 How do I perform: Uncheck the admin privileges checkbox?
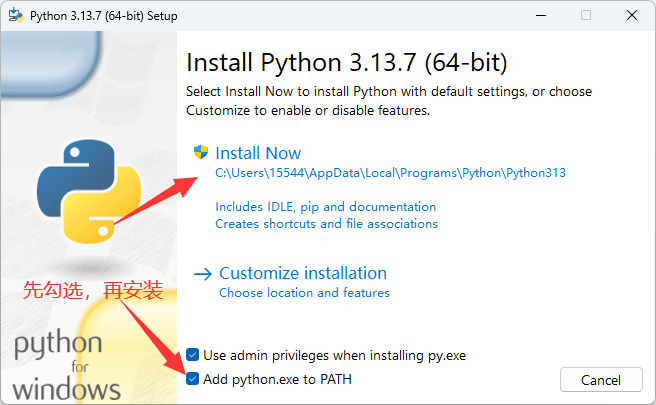coord(192,355)
